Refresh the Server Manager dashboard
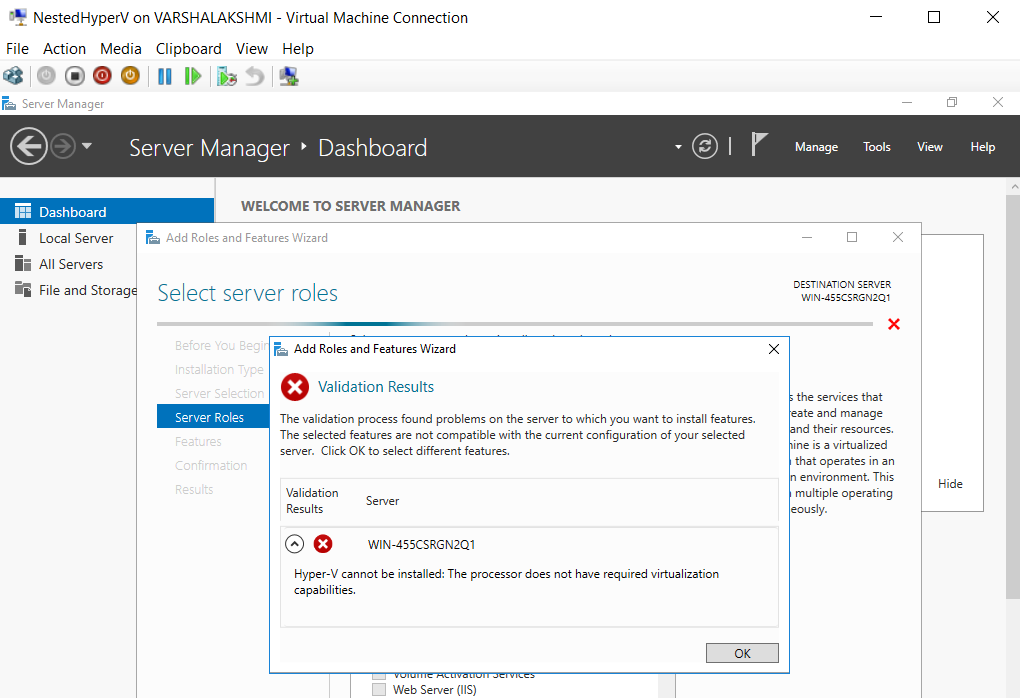 [x=705, y=146]
